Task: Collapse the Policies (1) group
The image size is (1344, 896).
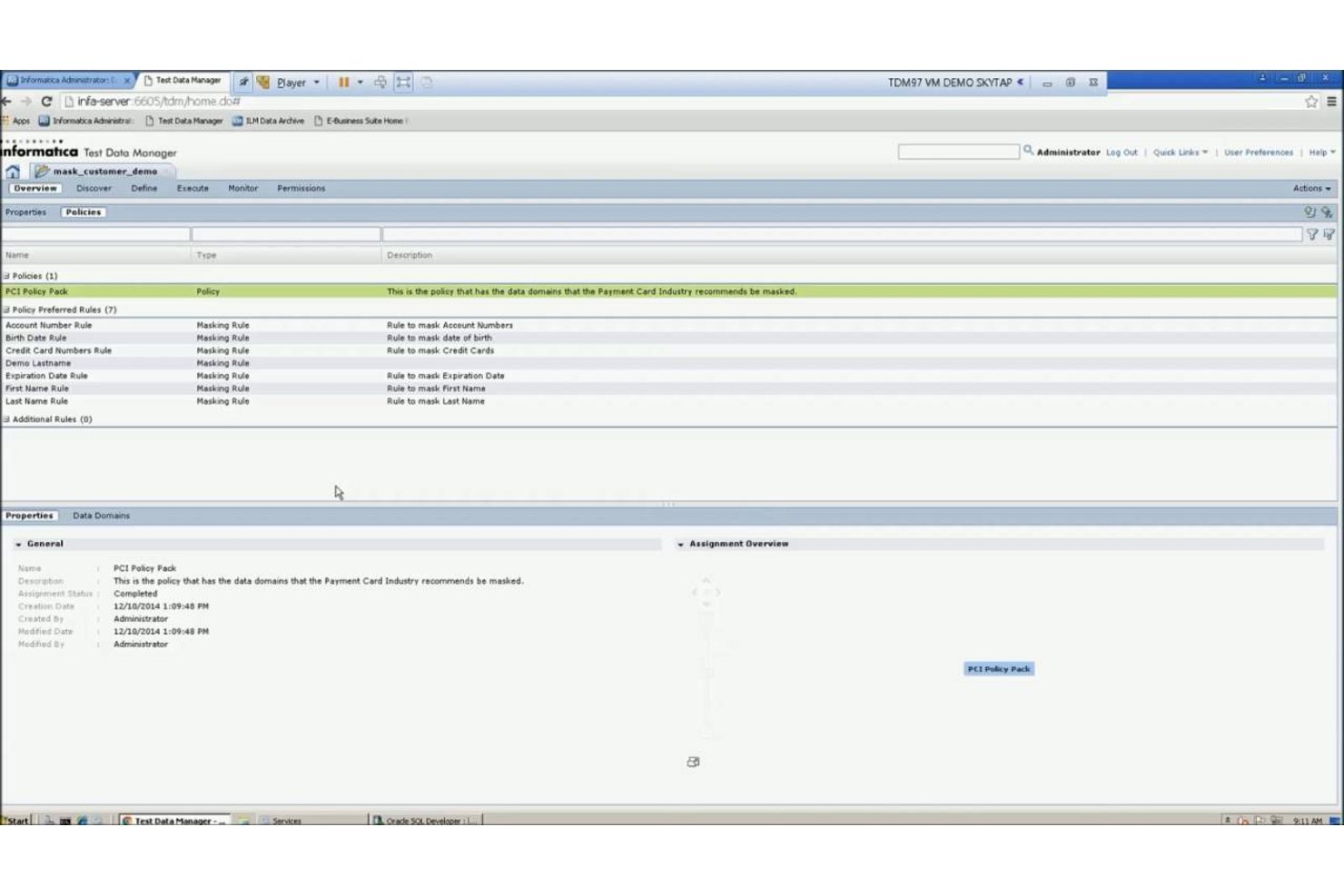Action: [6, 276]
